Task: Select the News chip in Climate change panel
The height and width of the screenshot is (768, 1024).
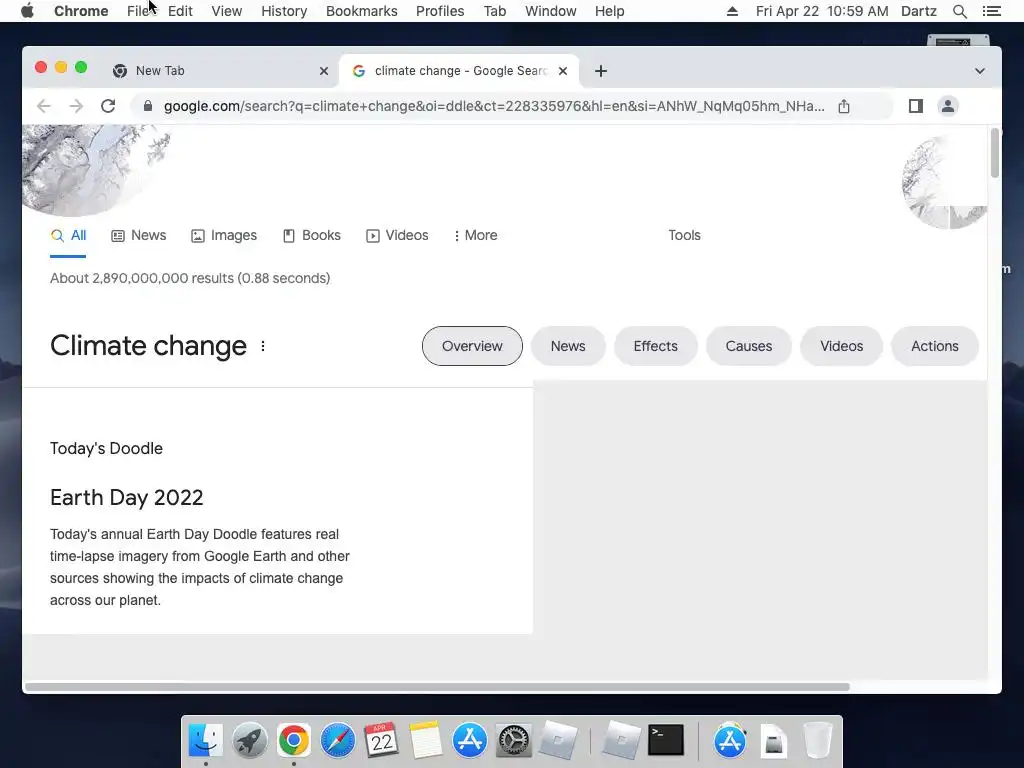Action: click(568, 346)
